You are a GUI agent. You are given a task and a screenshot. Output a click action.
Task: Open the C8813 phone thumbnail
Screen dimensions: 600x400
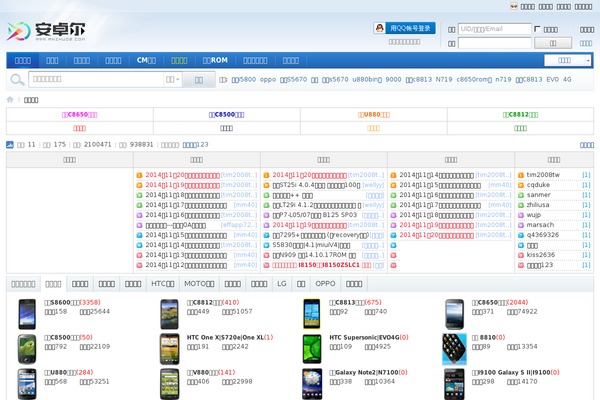point(312,314)
